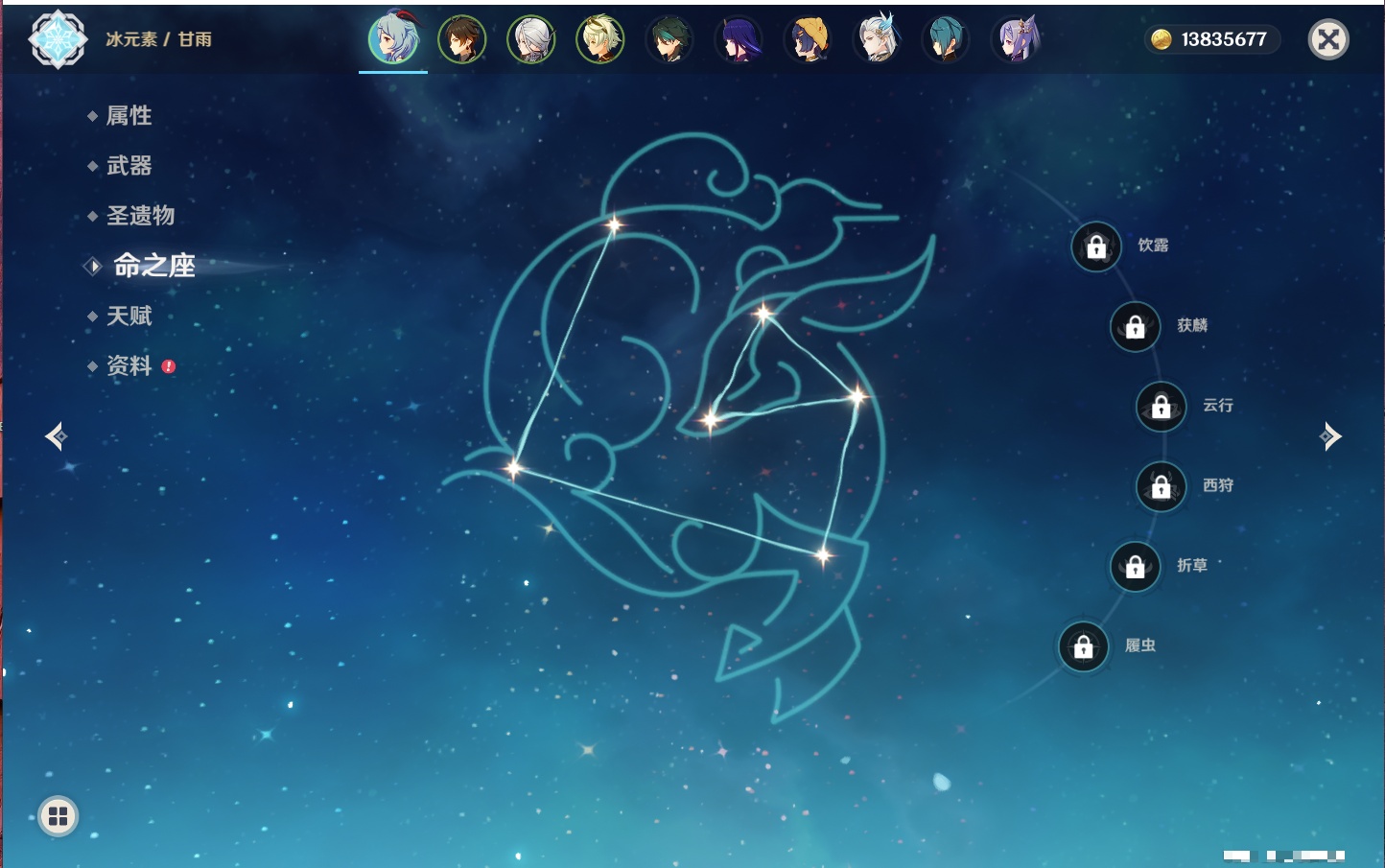Image resolution: width=1385 pixels, height=868 pixels.
Task: Go to next character with right arrow
Action: point(1330,436)
